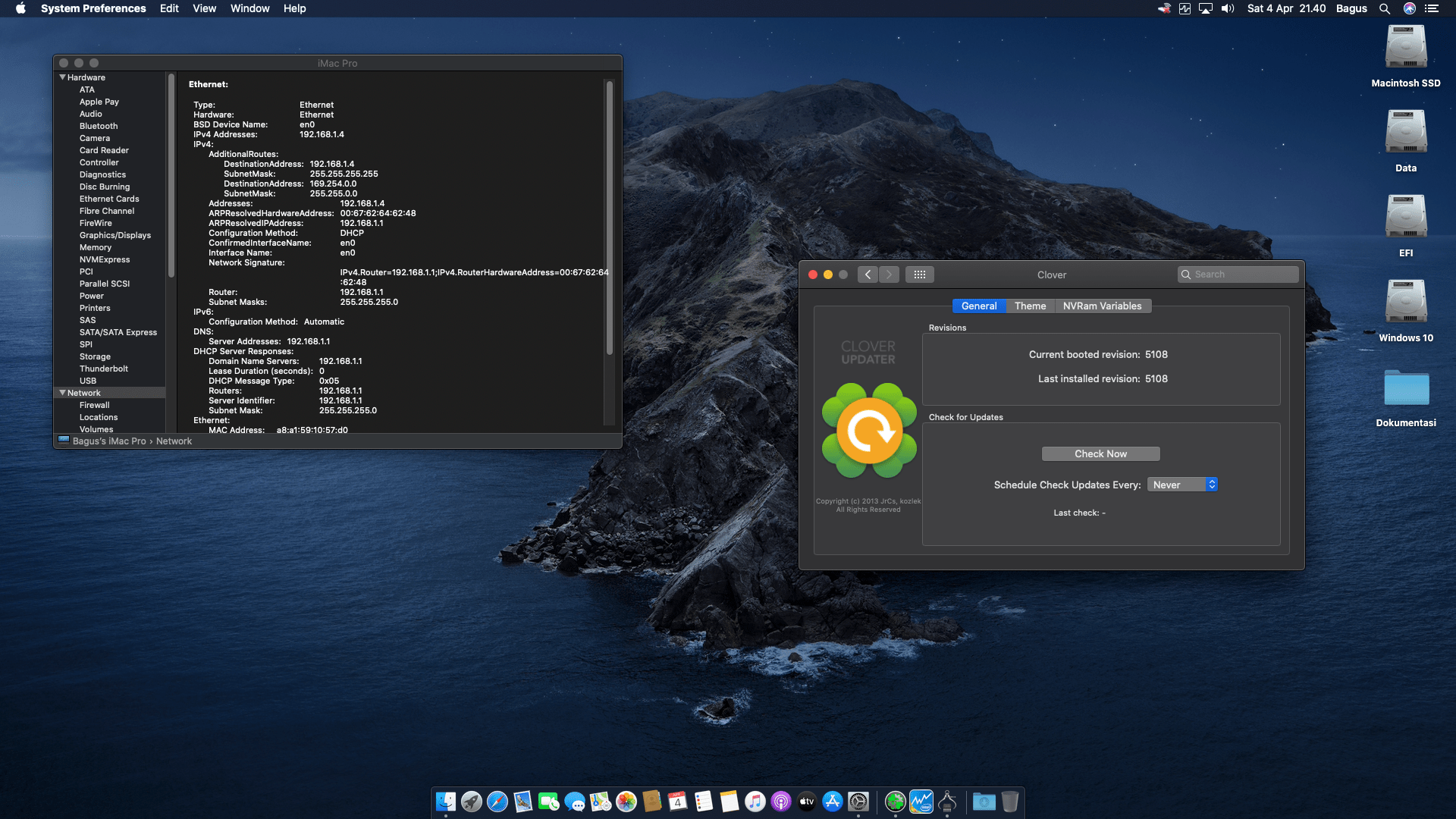Open Reminders from the dock
This screenshot has width=1456, height=819.
pos(704,802)
